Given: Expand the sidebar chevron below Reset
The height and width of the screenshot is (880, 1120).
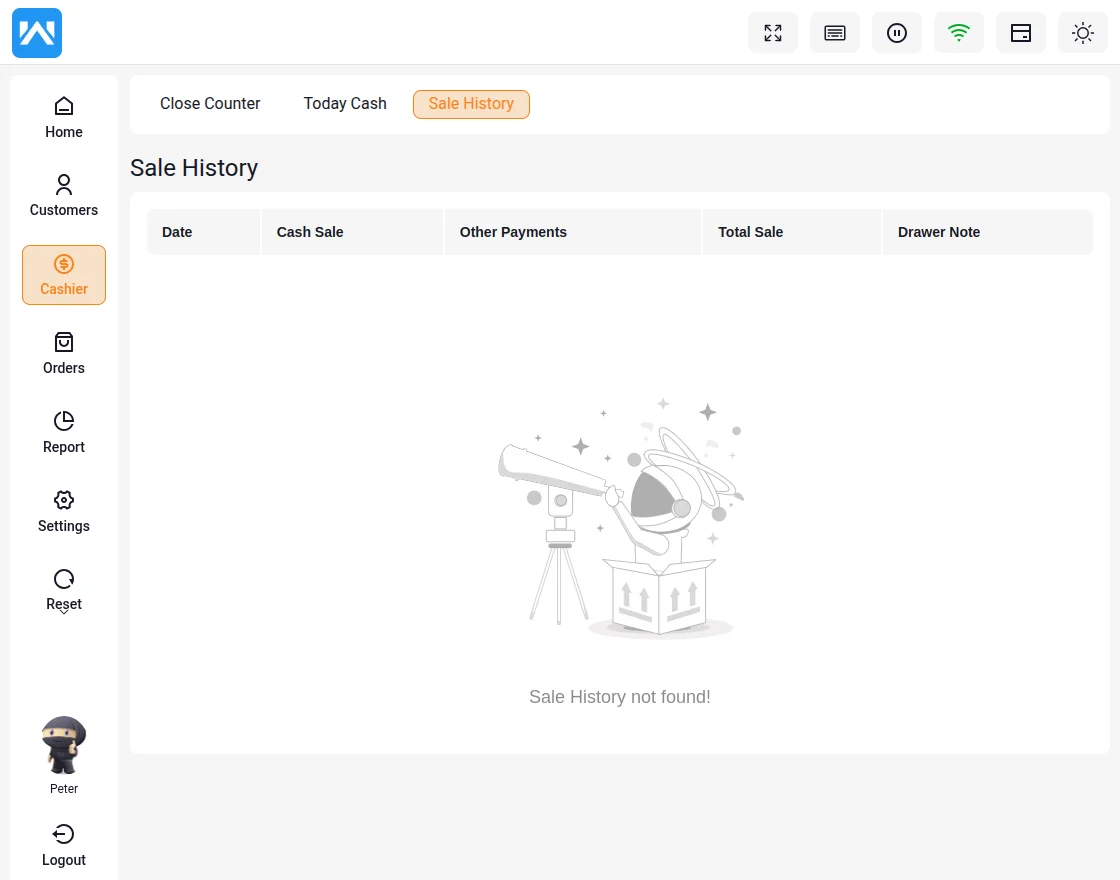Looking at the screenshot, I should click(64, 611).
